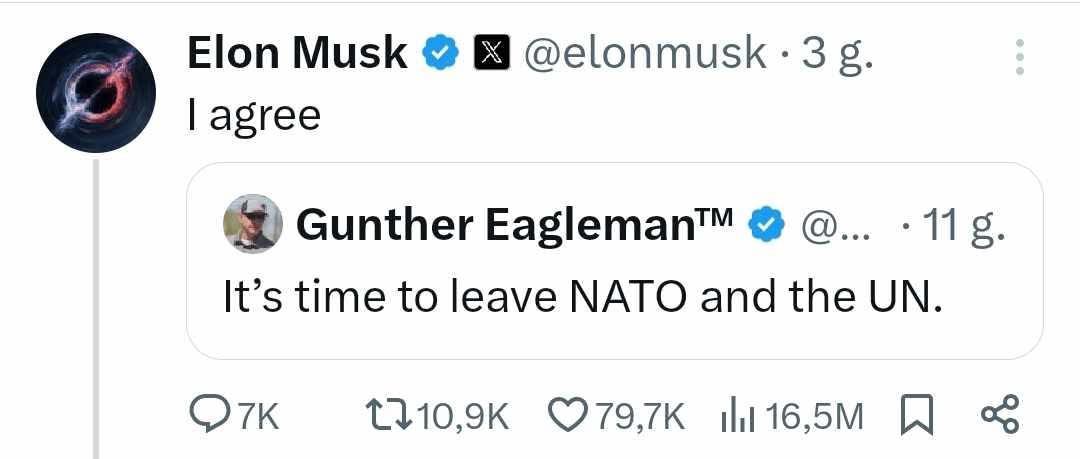Click the "I agree" tweet text

coord(254,116)
